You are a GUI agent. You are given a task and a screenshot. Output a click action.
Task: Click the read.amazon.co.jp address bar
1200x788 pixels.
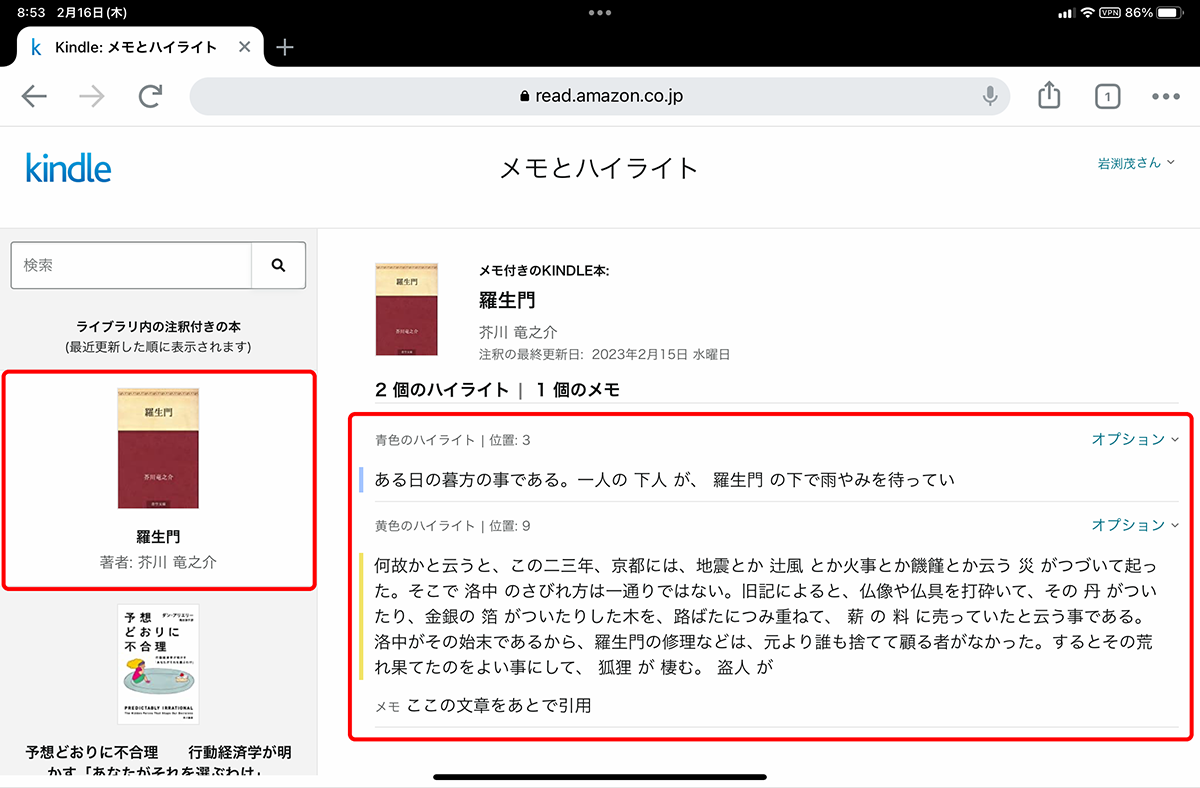click(x=600, y=96)
